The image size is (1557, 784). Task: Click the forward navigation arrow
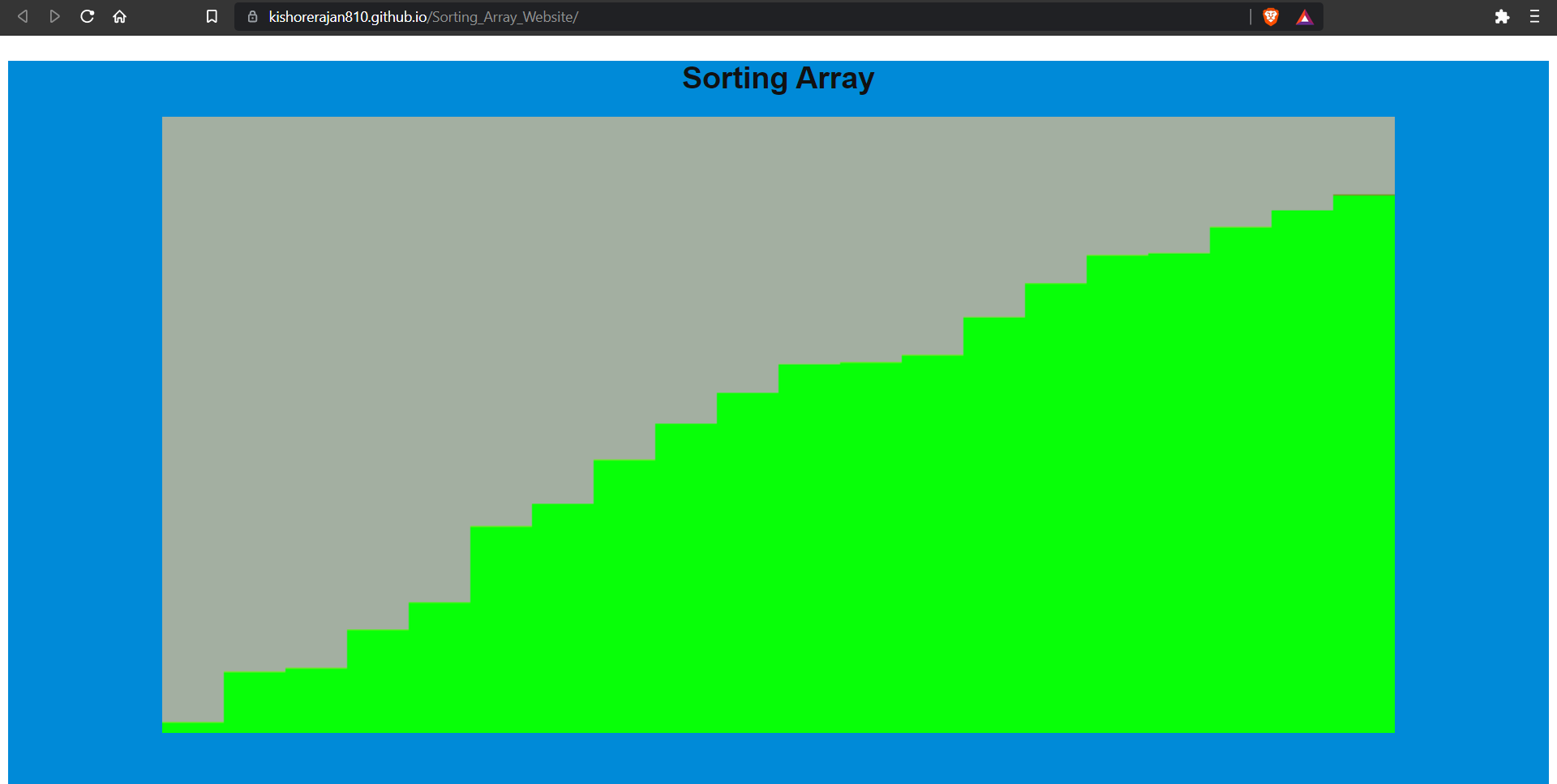click(54, 16)
